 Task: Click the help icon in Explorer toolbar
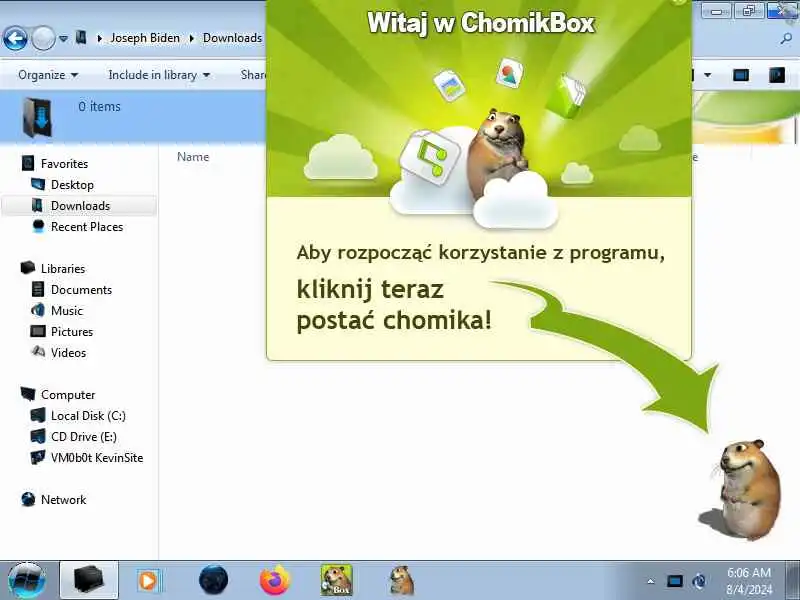point(777,75)
